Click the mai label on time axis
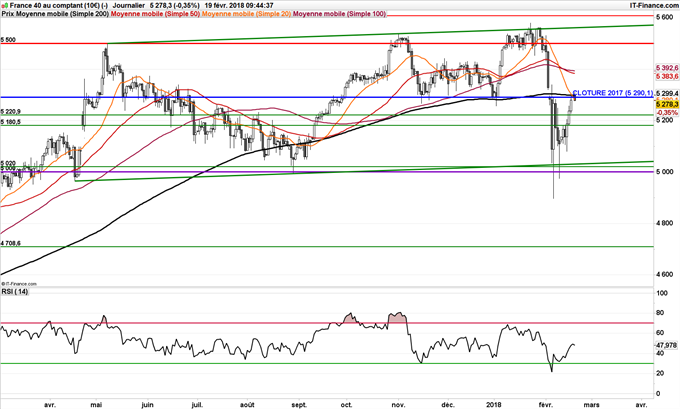The width and height of the screenshot is (680, 409). click(x=96, y=405)
